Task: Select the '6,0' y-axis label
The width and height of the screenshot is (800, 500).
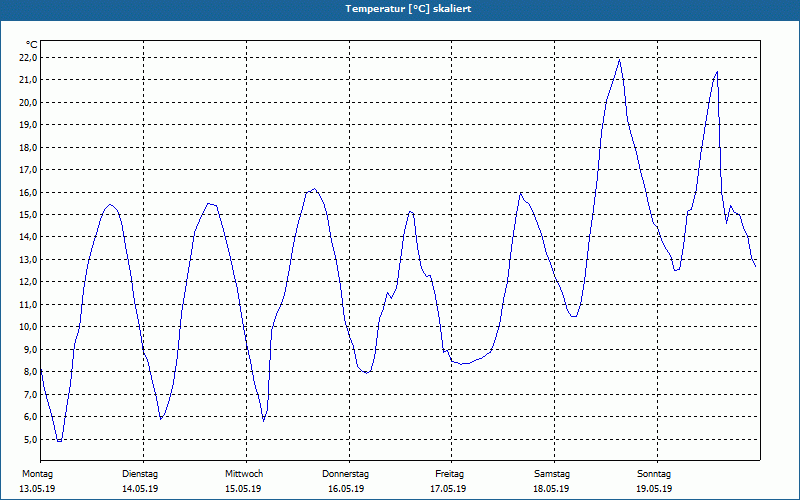Action: click(x=30, y=416)
